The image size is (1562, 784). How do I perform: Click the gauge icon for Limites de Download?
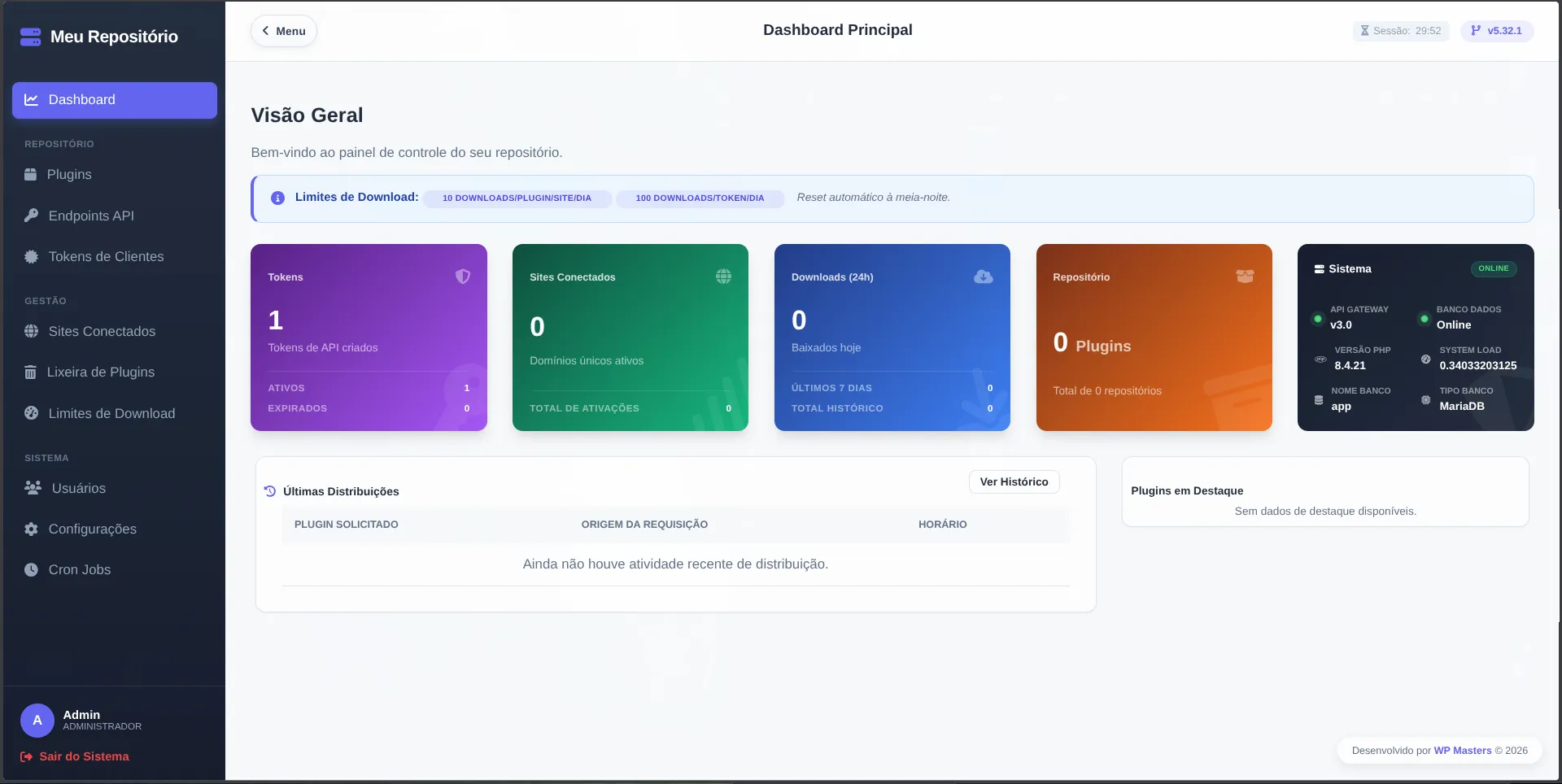click(x=31, y=413)
